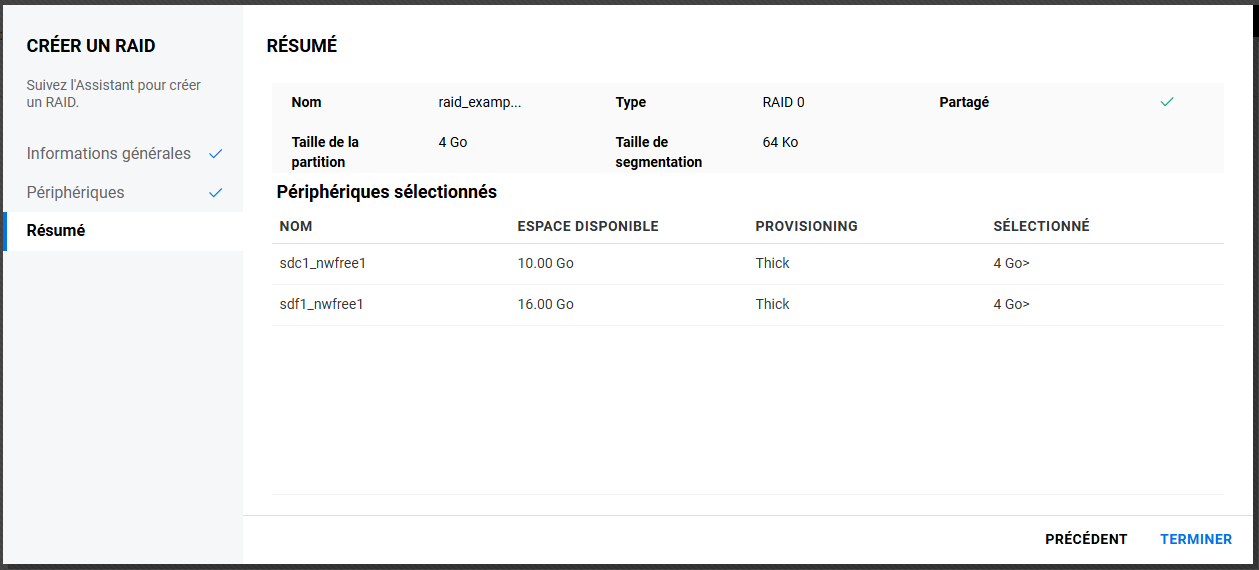
Task: Select the sdc1_nwfree1 device row
Action: (x=321, y=264)
